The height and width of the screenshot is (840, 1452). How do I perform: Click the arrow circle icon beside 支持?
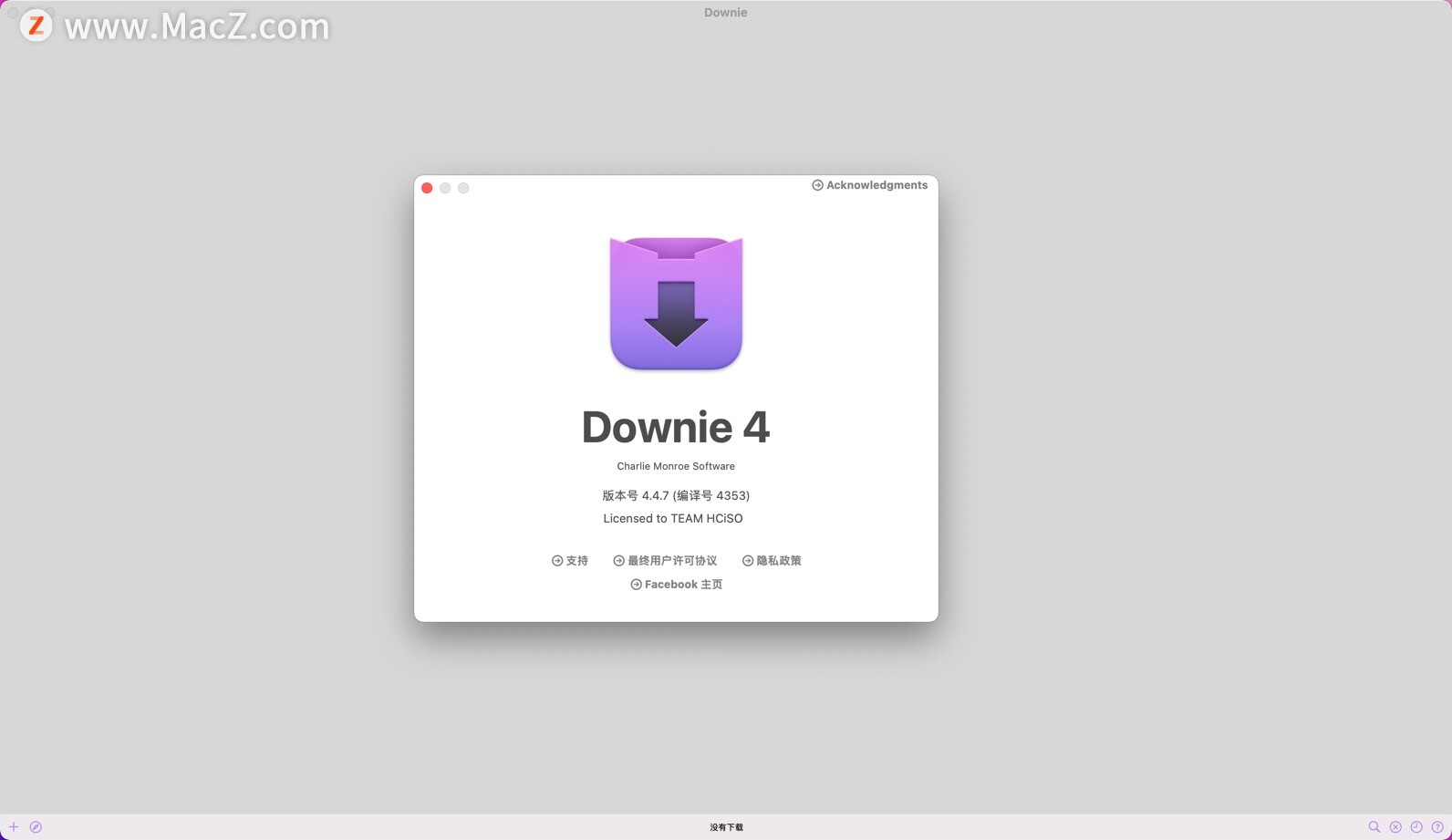click(x=557, y=561)
